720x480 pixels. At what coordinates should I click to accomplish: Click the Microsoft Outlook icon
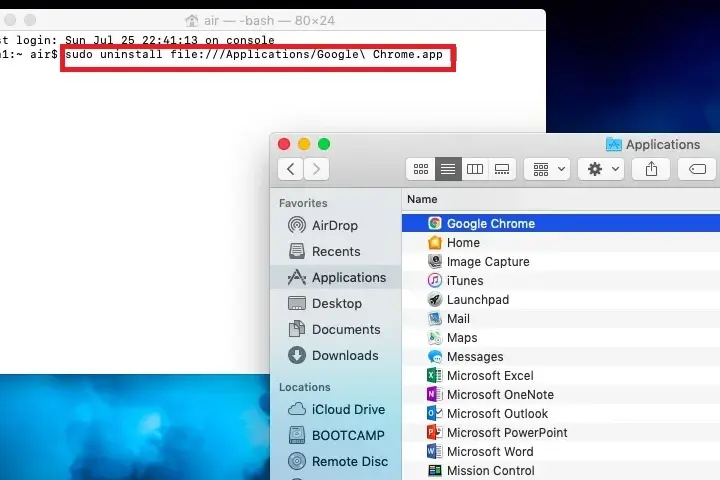434,413
